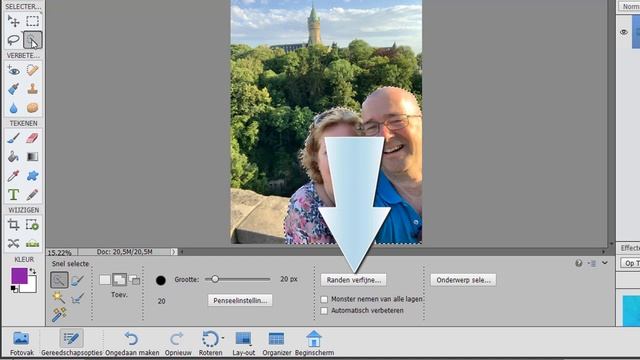The width and height of the screenshot is (640, 360).
Task: Select the Recompose tool
Action: point(32,224)
